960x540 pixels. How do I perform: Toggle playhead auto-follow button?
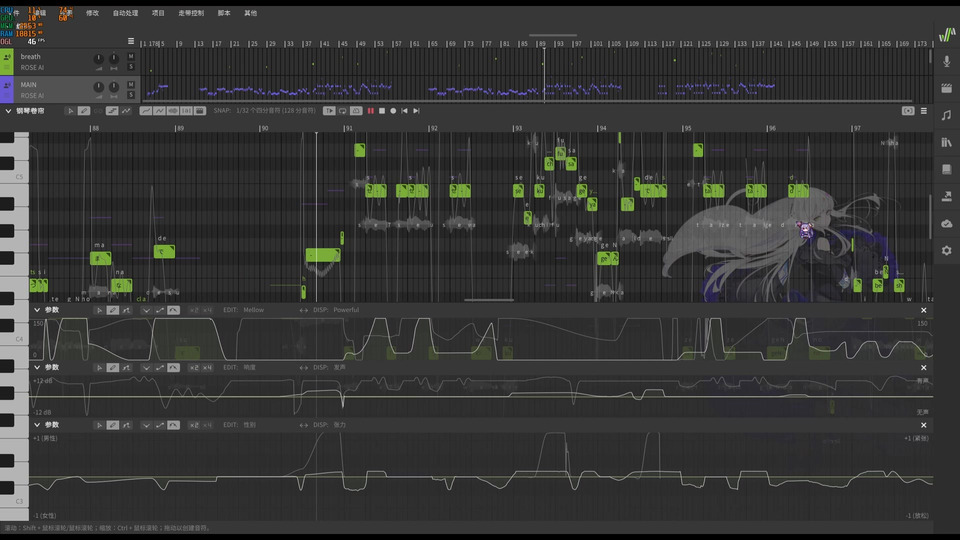click(x=329, y=111)
